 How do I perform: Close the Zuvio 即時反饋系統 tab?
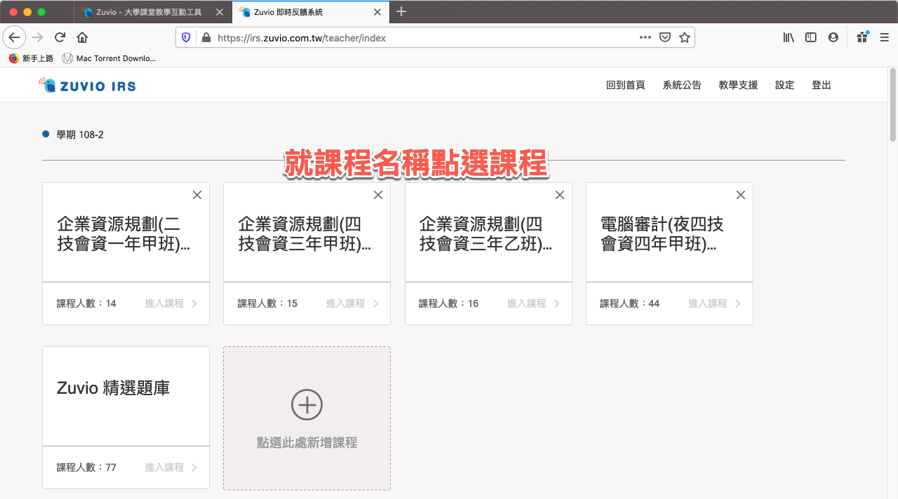pos(377,12)
